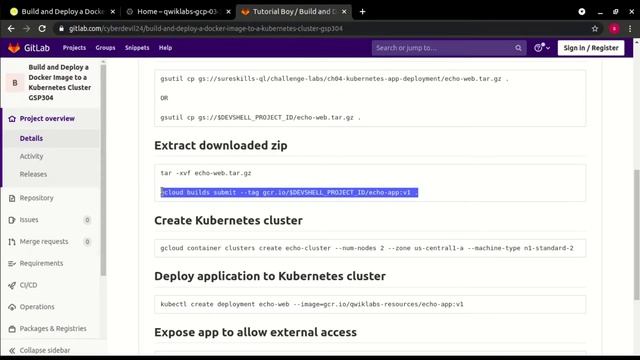Click the Issues sidebar icon

tap(12, 220)
